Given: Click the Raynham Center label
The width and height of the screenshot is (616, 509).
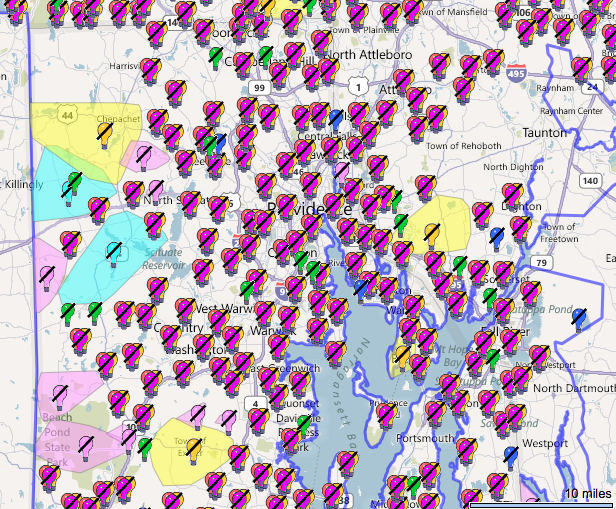Looking at the screenshot, I should coord(571,111).
